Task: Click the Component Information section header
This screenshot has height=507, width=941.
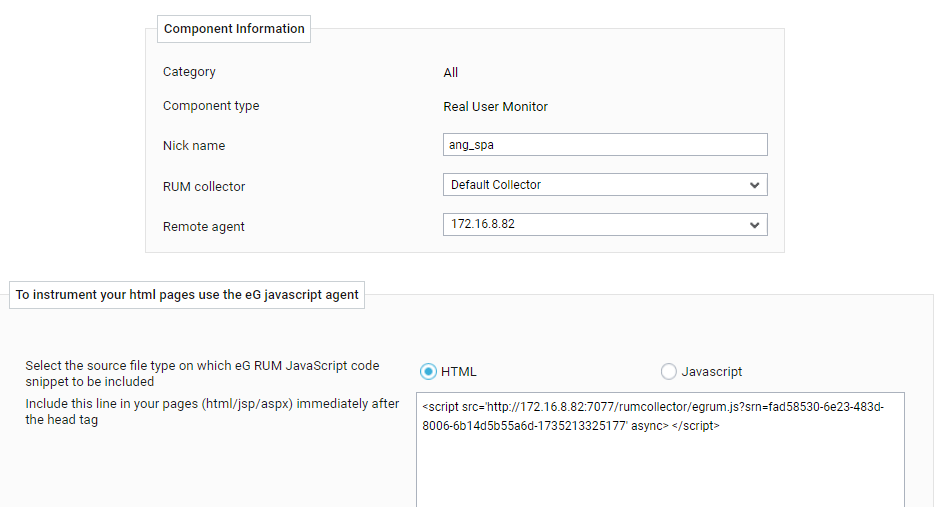Action: coord(234,29)
